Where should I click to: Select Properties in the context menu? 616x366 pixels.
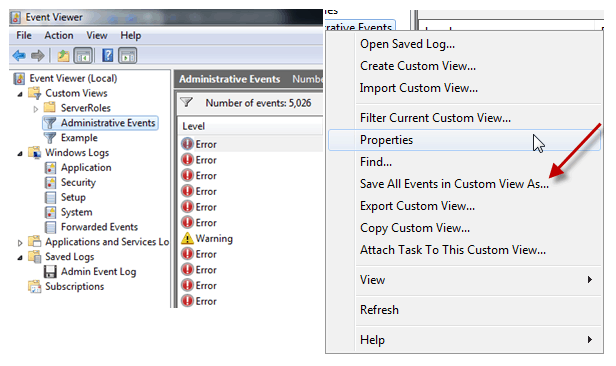(464, 140)
